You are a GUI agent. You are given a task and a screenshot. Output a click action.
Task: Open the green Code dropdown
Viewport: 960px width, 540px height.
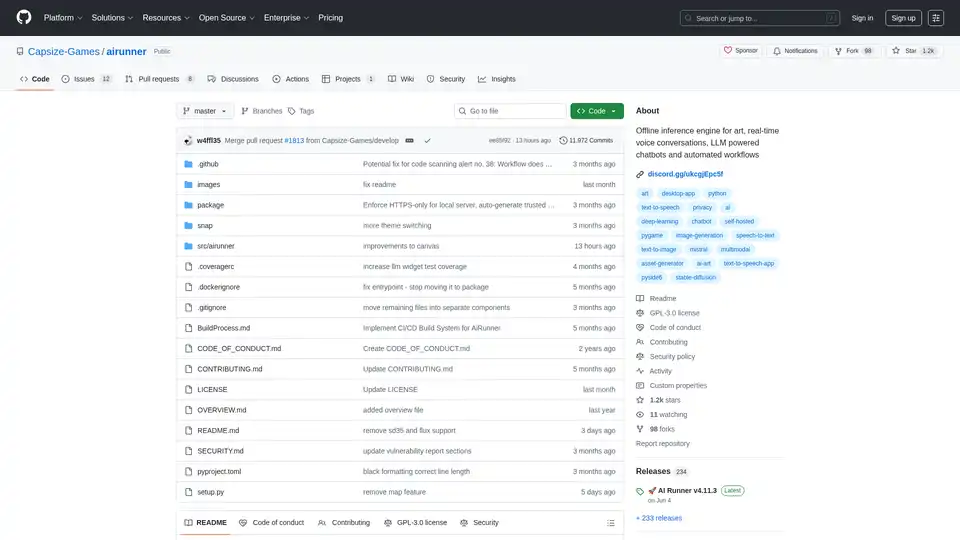(596, 111)
